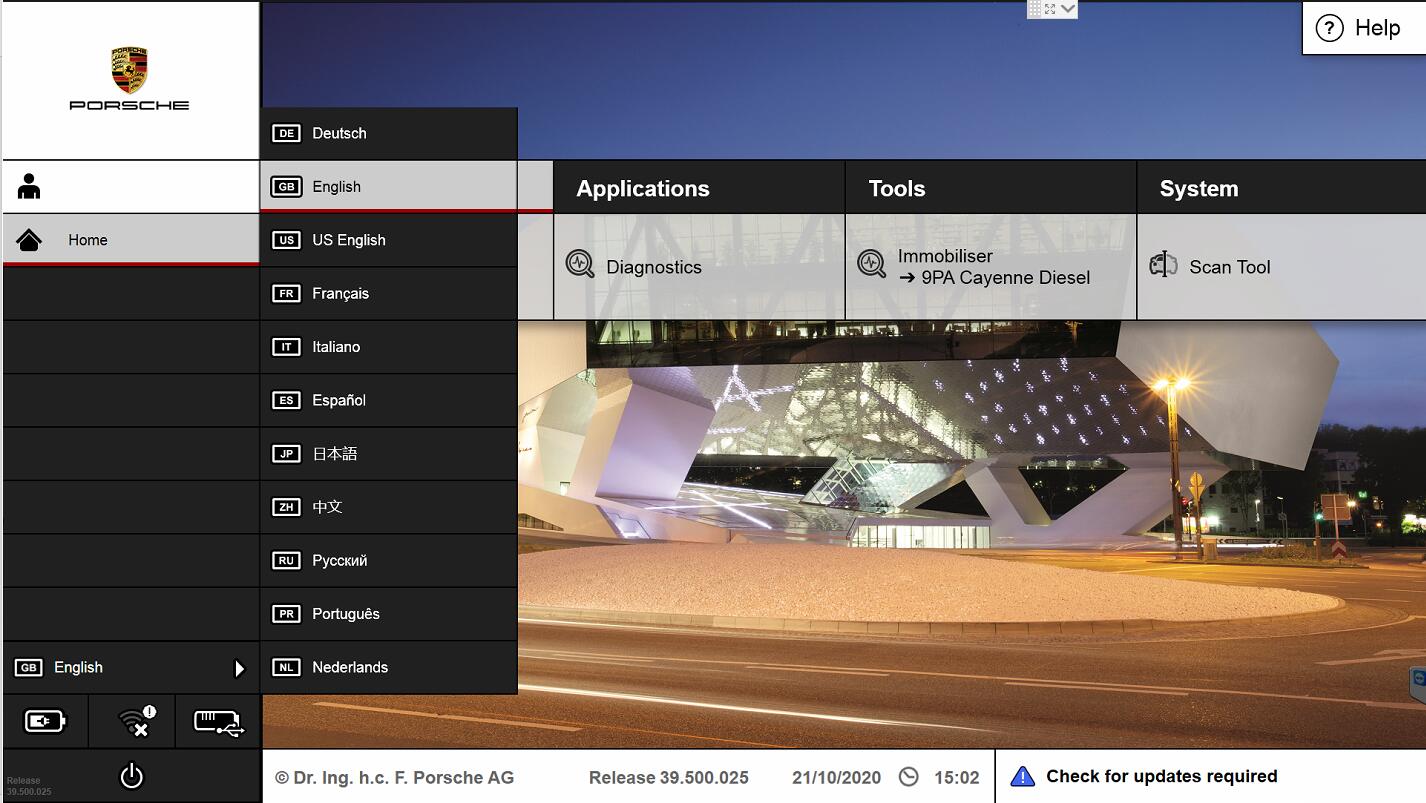Open the user profile icon
1426x803 pixels.
pos(29,186)
